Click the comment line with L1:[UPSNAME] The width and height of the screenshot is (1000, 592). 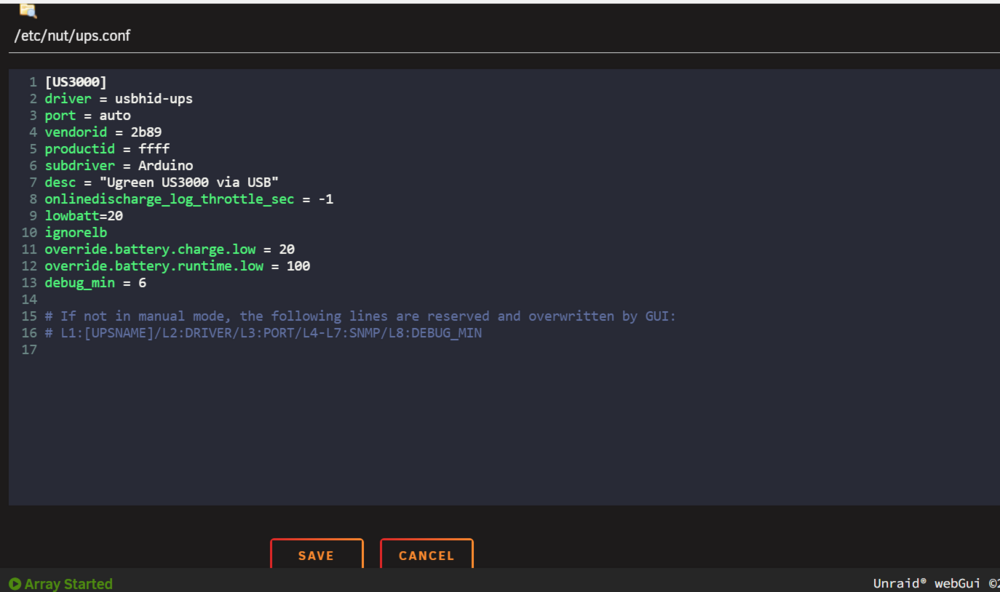pos(263,333)
